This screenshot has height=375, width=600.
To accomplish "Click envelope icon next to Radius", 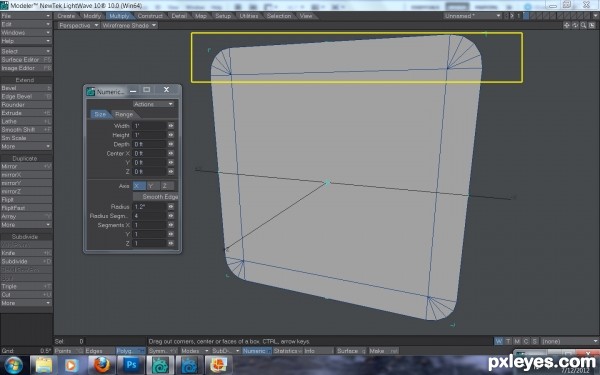I will point(171,206).
